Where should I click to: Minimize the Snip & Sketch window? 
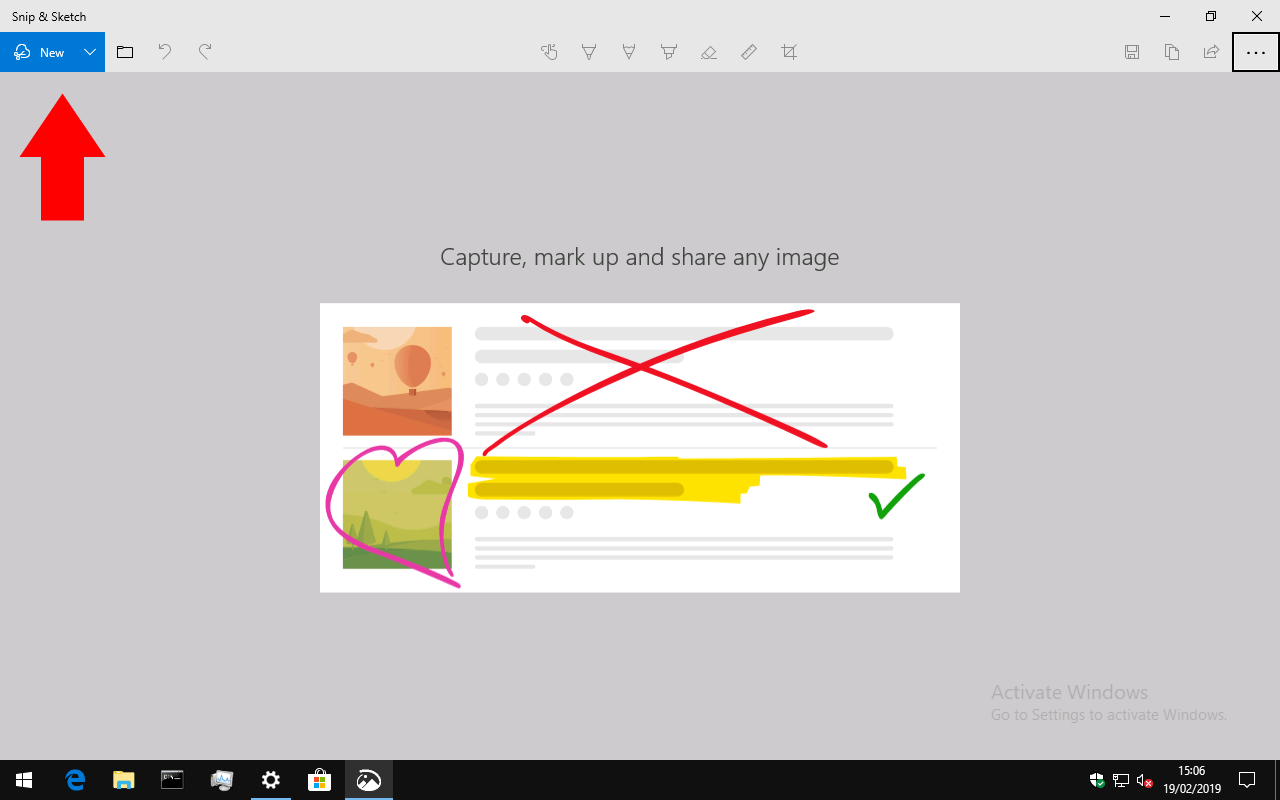point(1165,16)
